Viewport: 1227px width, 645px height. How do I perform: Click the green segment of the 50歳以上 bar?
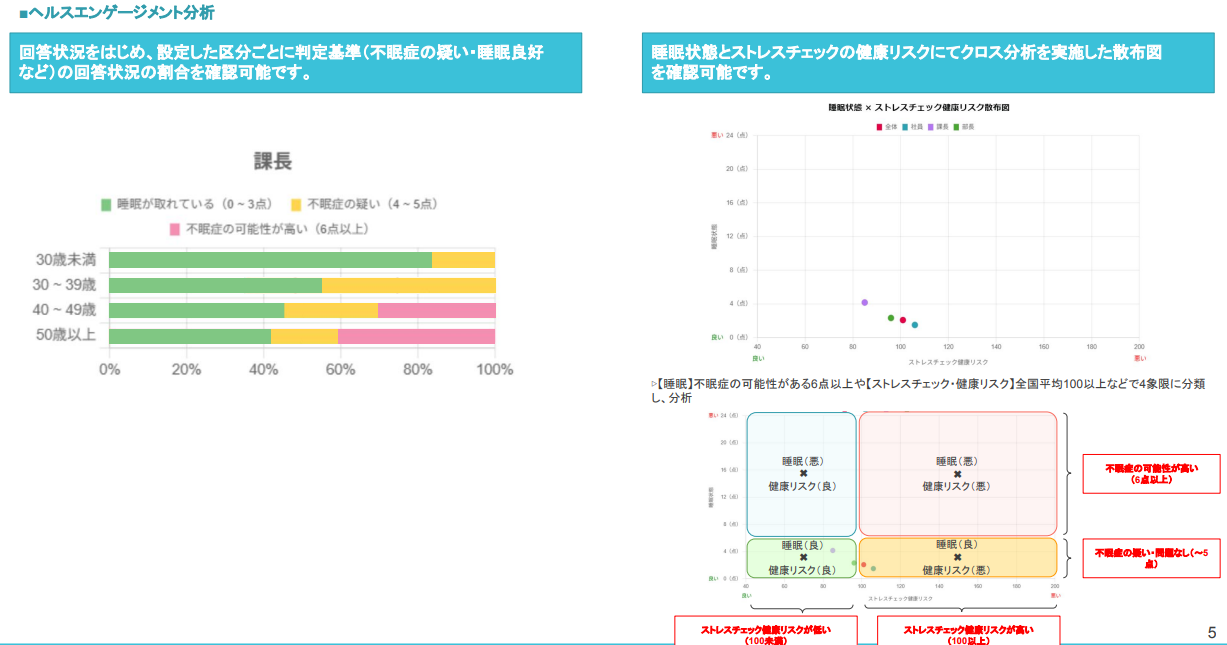pyautogui.click(x=190, y=336)
